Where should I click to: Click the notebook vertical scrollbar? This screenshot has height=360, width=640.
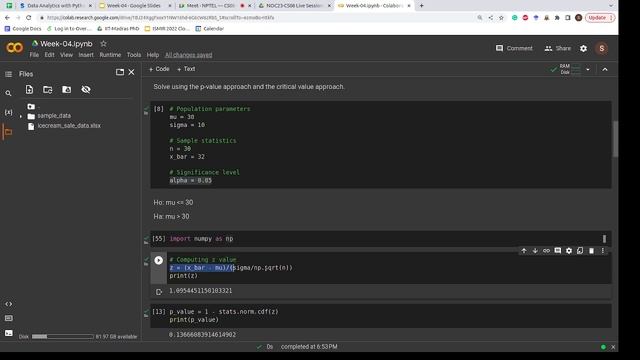(615, 139)
